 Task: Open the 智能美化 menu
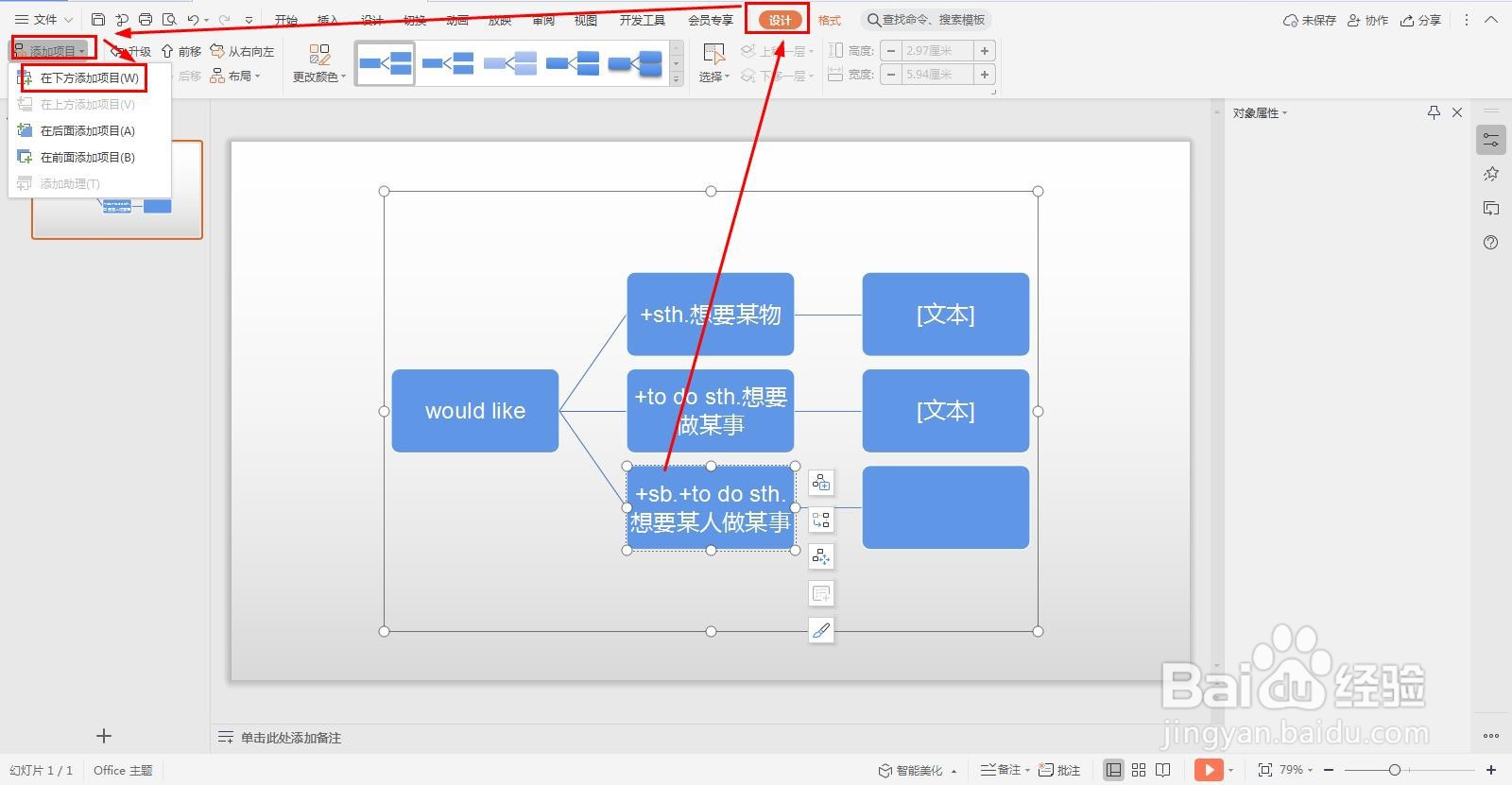coord(918,770)
